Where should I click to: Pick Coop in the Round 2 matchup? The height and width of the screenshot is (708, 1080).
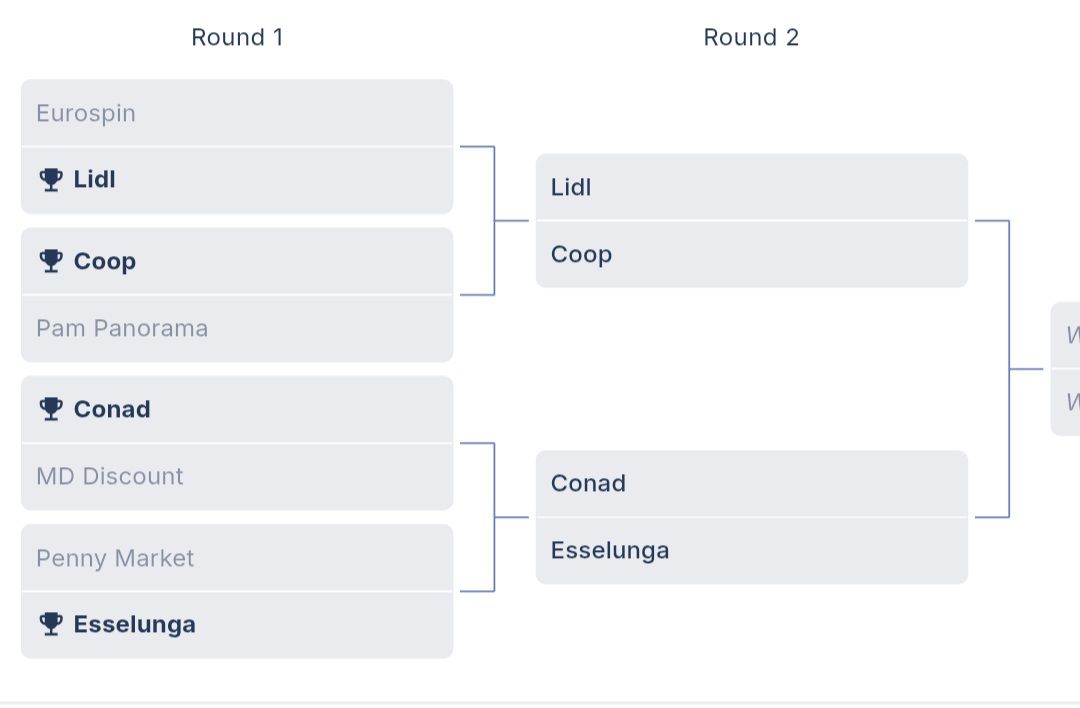click(751, 254)
